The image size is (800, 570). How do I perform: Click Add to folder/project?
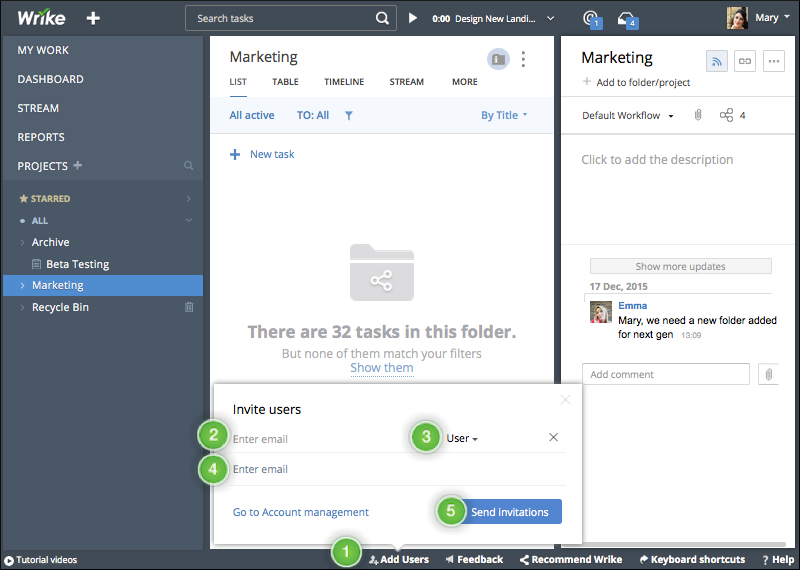tap(637, 82)
